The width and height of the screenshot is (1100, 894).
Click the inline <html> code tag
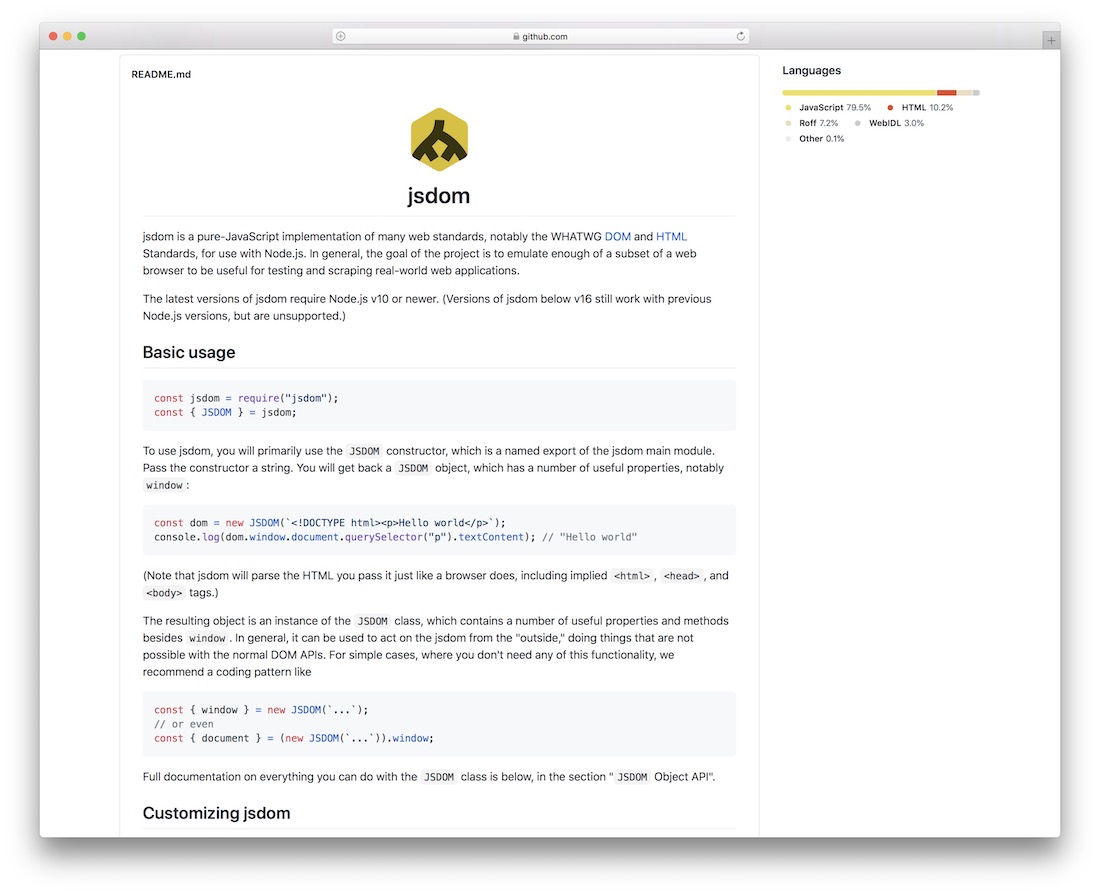pos(632,576)
